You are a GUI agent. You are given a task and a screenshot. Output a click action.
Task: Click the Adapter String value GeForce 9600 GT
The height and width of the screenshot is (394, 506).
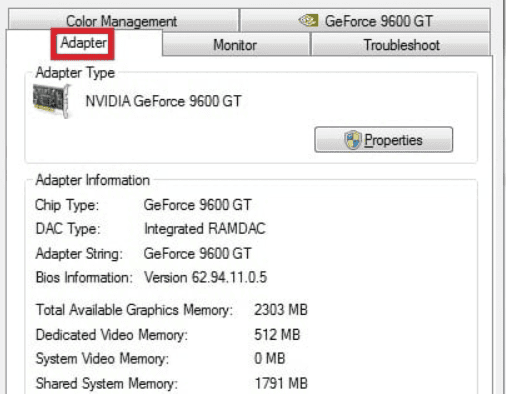[x=197, y=254]
